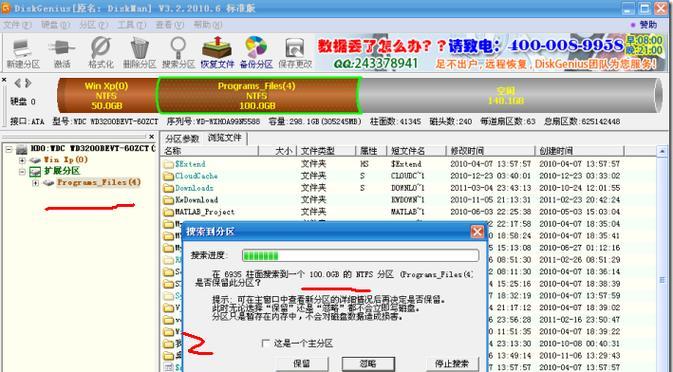Image resolution: width=673 pixels, height=372 pixels.
Task: Open the 硬盘(D) menu
Action: click(55, 25)
